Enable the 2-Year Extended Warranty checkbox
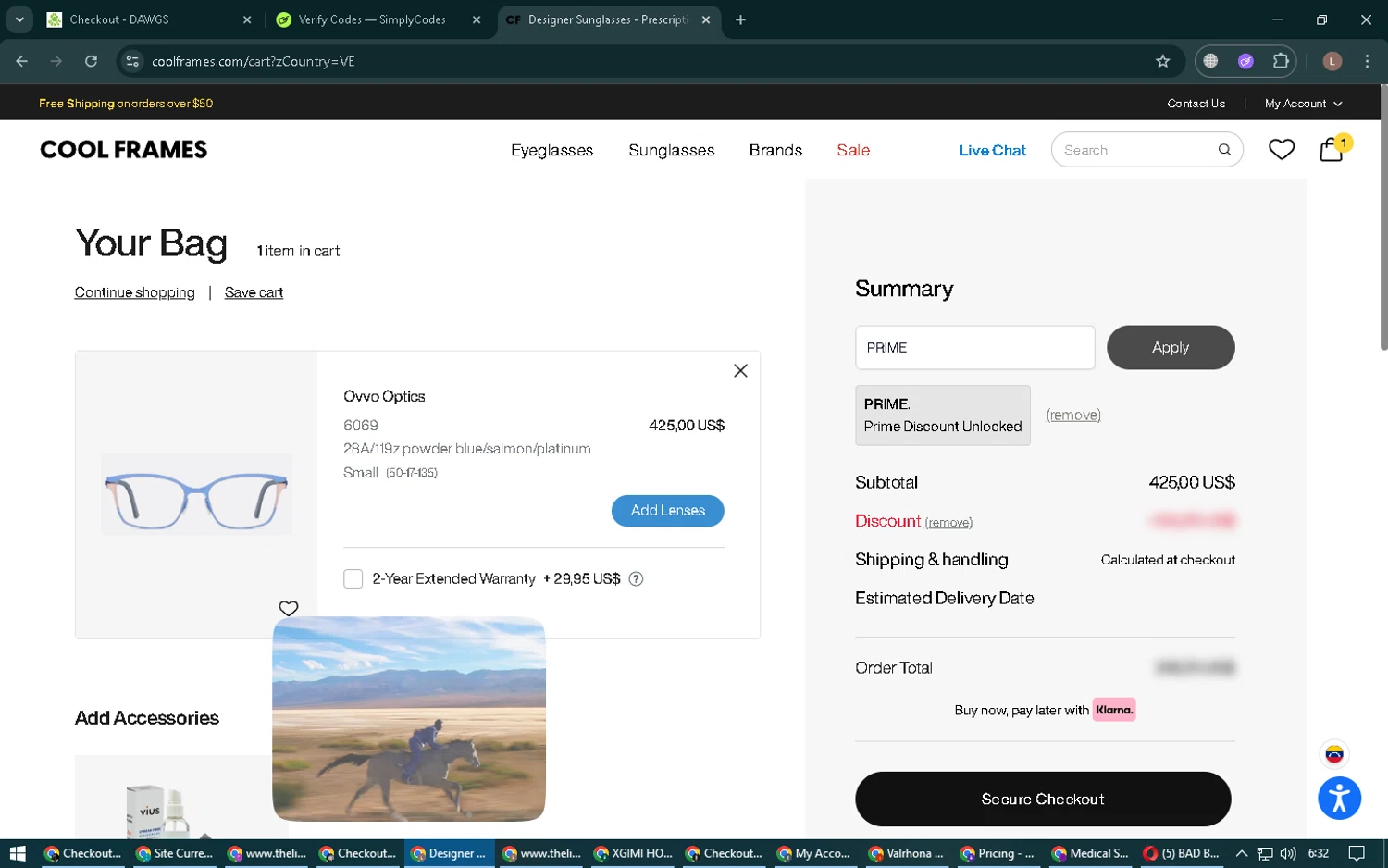Image resolution: width=1388 pixels, height=868 pixels. [x=353, y=579]
